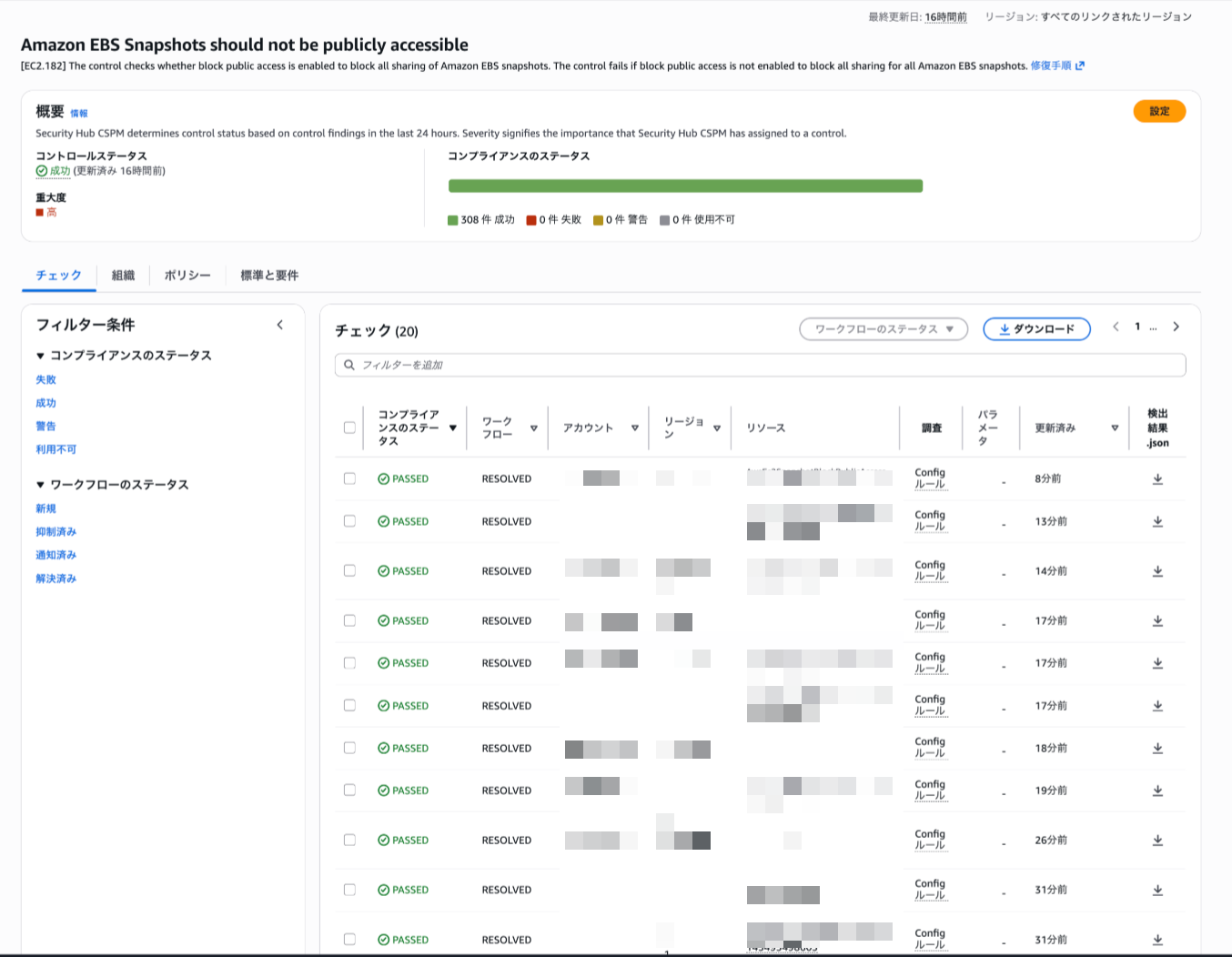Image resolution: width=1232 pixels, height=957 pixels.
Task: Download findings JSON for the 14分前 row
Action: [1157, 571]
